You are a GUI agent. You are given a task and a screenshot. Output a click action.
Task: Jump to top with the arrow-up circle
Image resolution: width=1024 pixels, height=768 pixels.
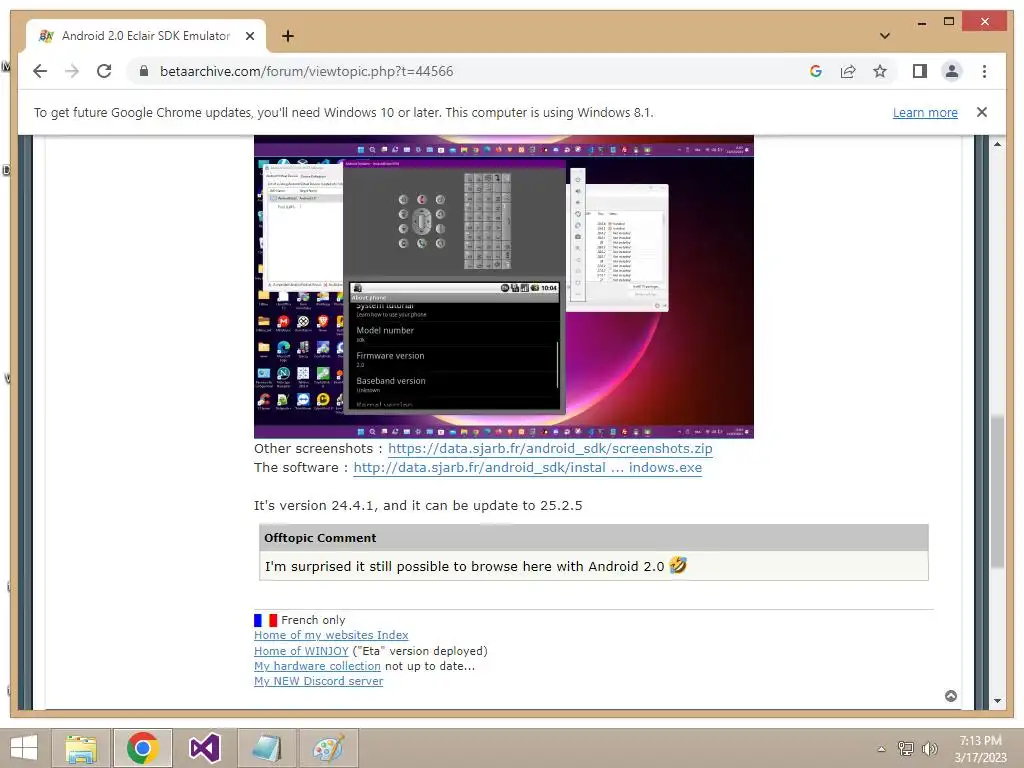(x=951, y=696)
